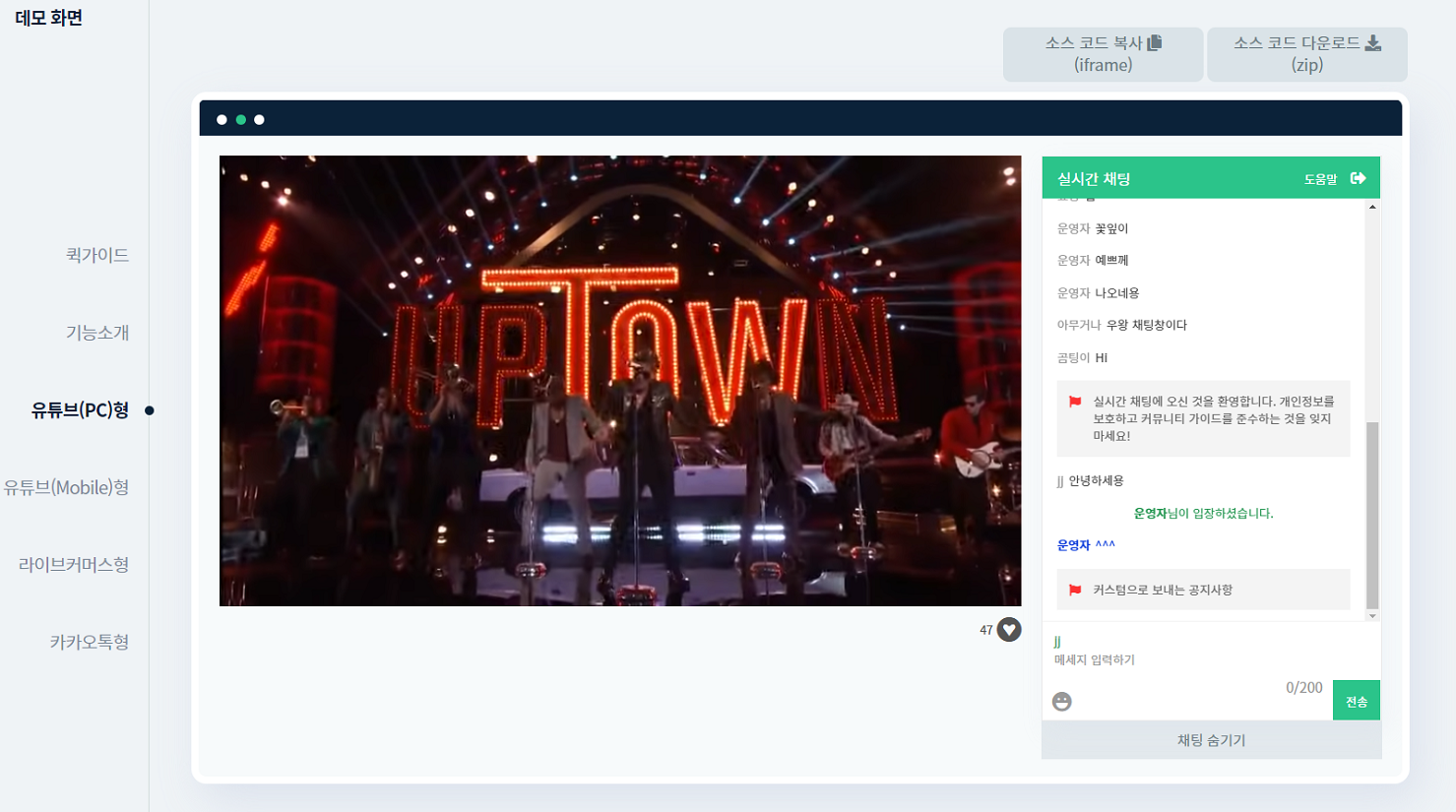
Task: Click the copy icon on 소스 코드 복사
Action: pyautogui.click(x=1155, y=42)
